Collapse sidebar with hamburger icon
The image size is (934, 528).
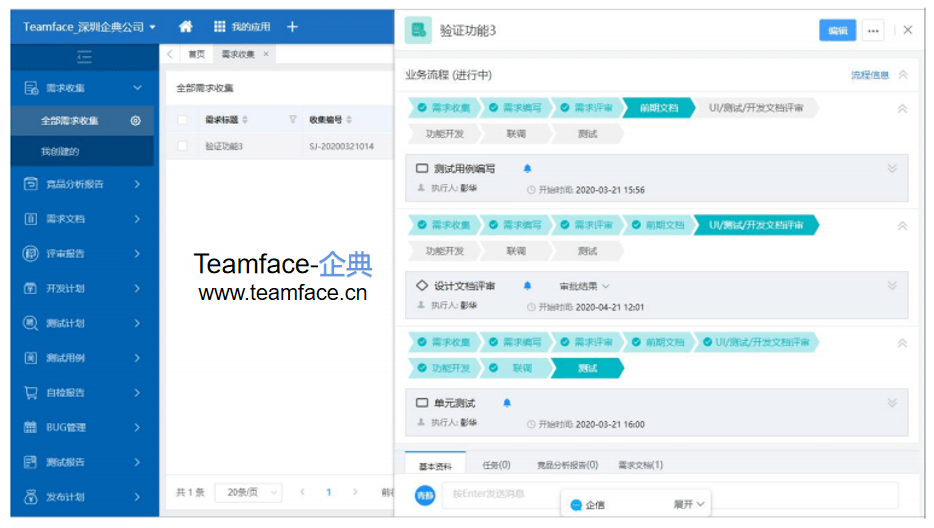pyautogui.click(x=84, y=57)
